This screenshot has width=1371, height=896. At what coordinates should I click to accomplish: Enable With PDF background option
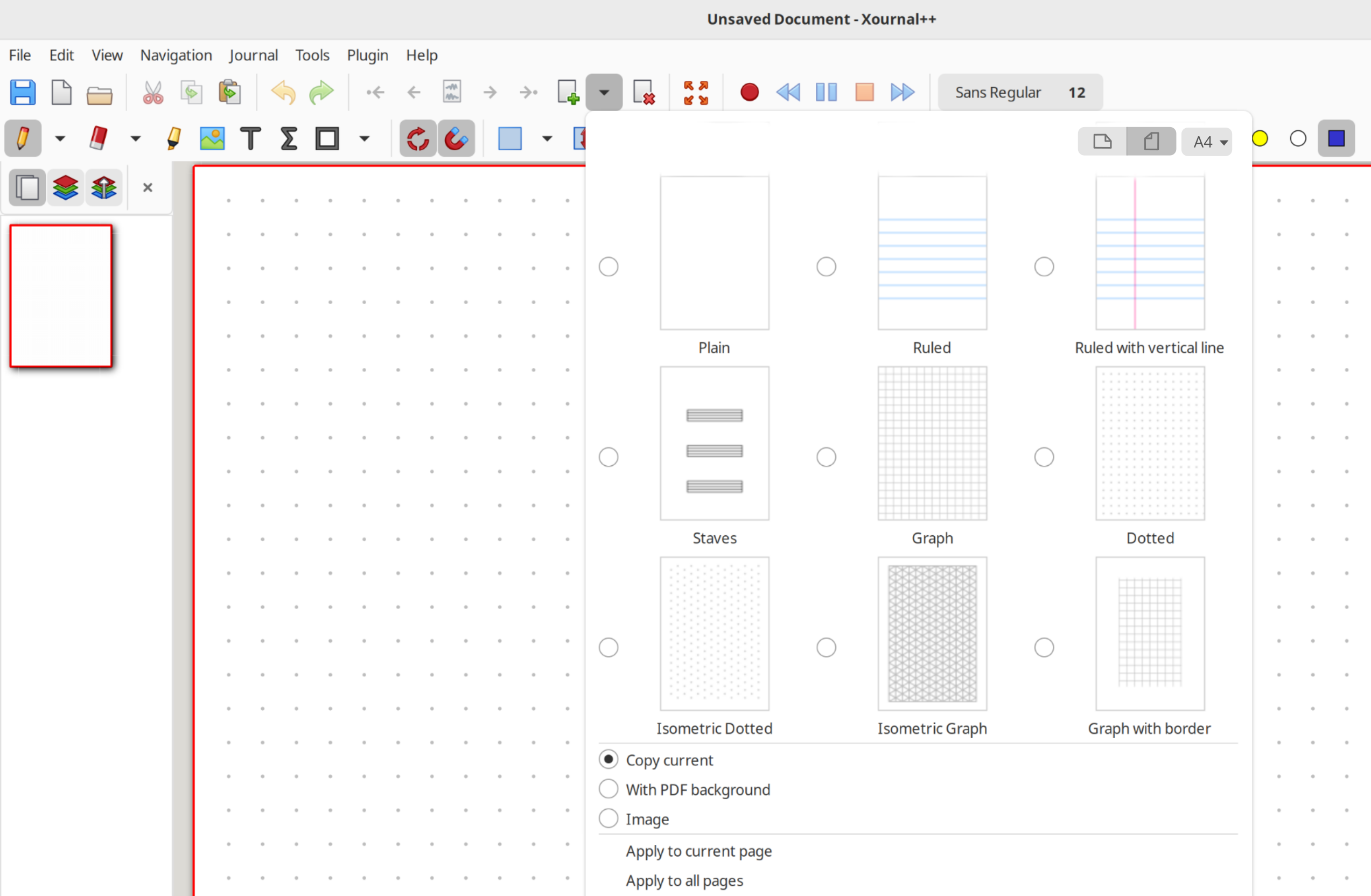[608, 789]
